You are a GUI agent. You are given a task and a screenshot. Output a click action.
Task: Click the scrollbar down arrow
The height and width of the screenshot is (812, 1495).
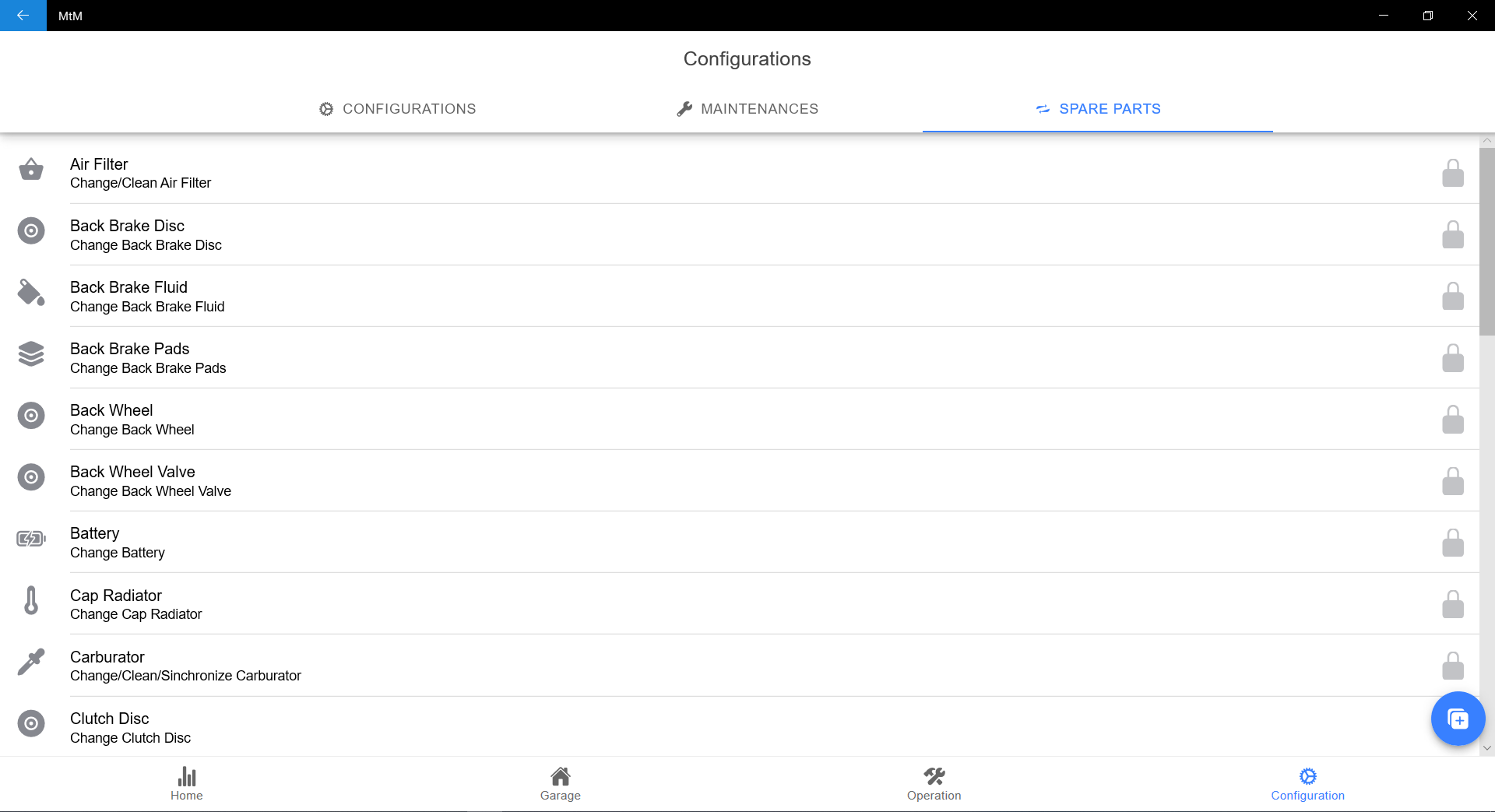(1487, 748)
